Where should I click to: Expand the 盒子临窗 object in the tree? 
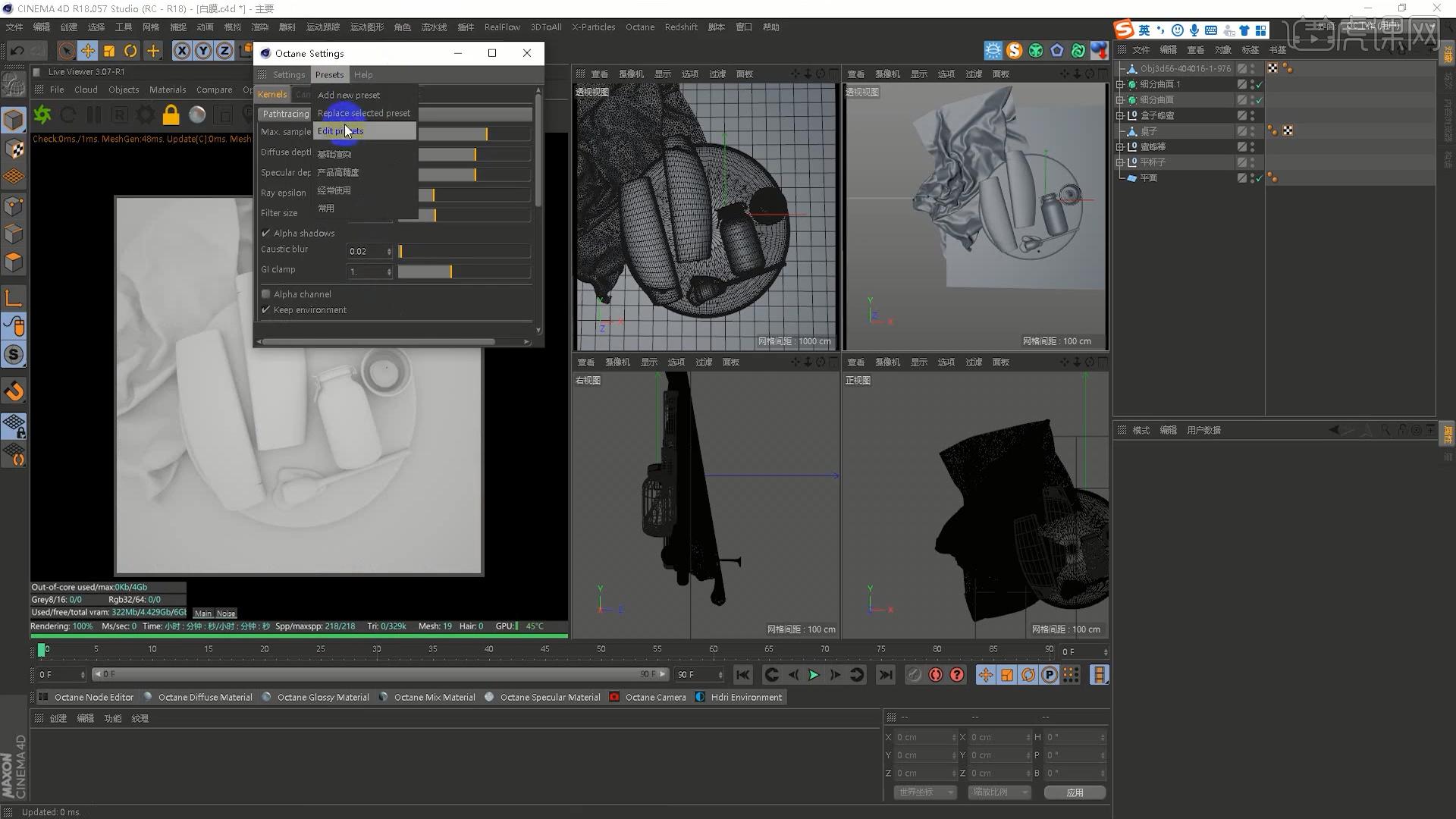(x=1120, y=116)
